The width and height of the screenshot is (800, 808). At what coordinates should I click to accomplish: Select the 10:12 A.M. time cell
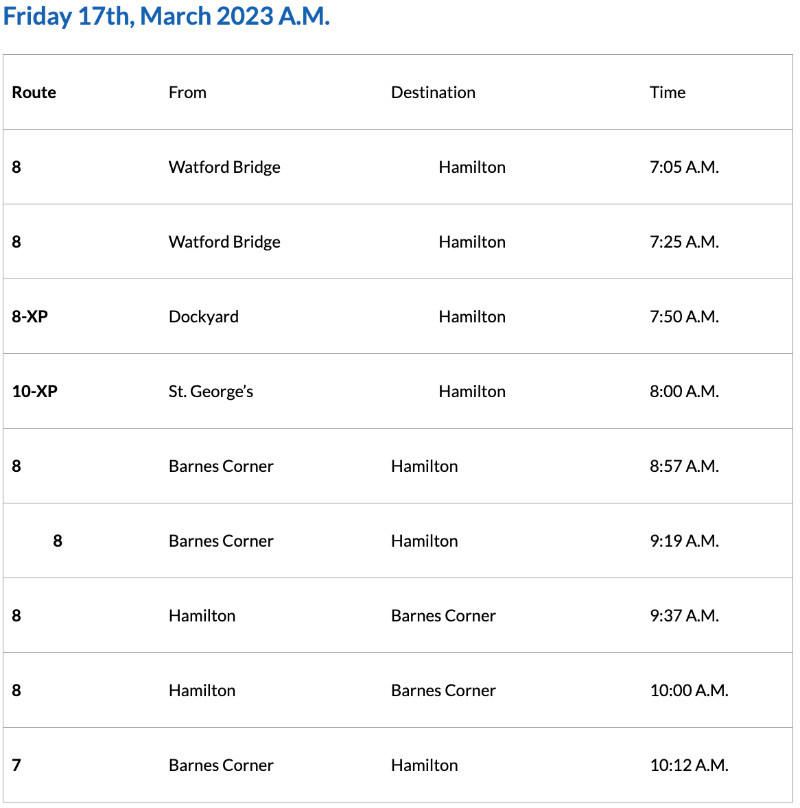point(689,765)
